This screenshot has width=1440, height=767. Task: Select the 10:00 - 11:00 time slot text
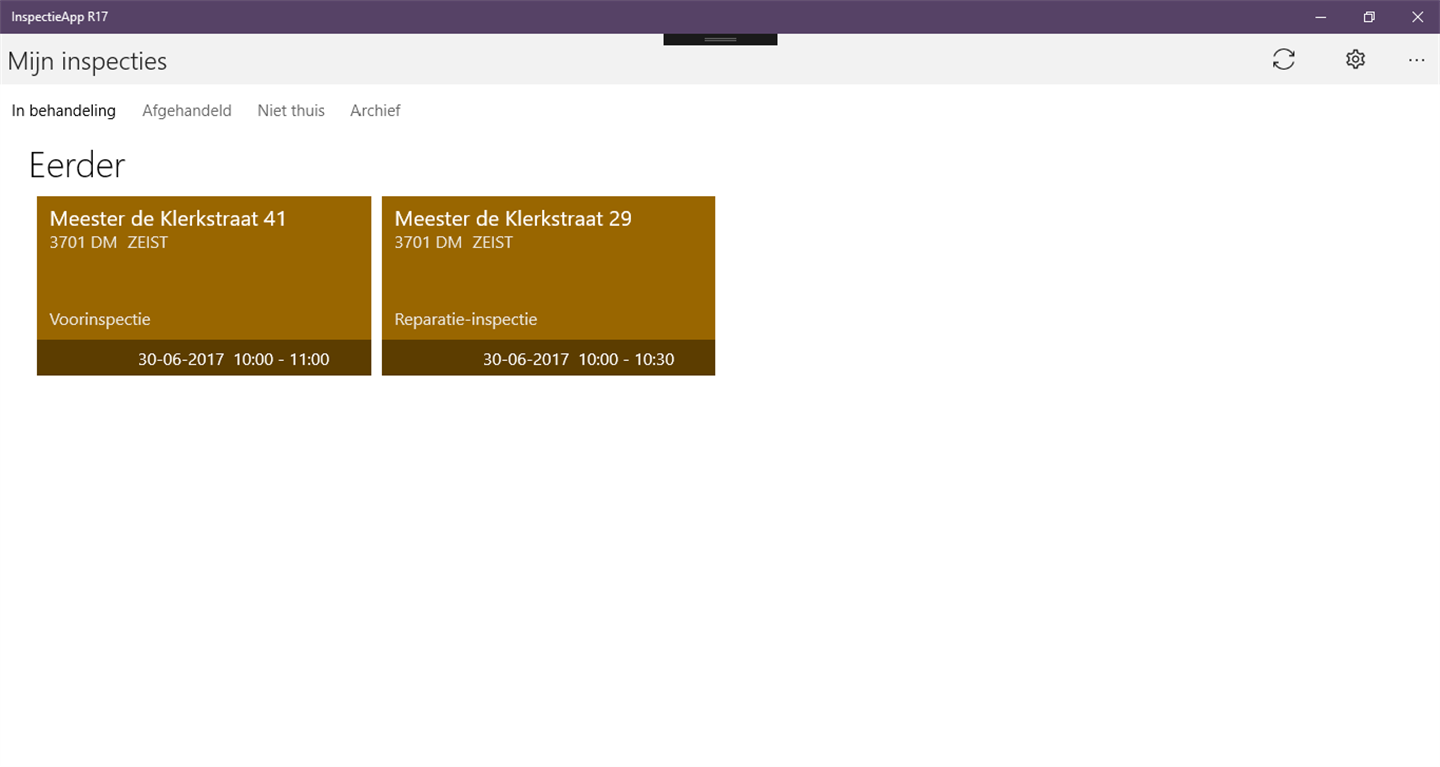pos(282,359)
